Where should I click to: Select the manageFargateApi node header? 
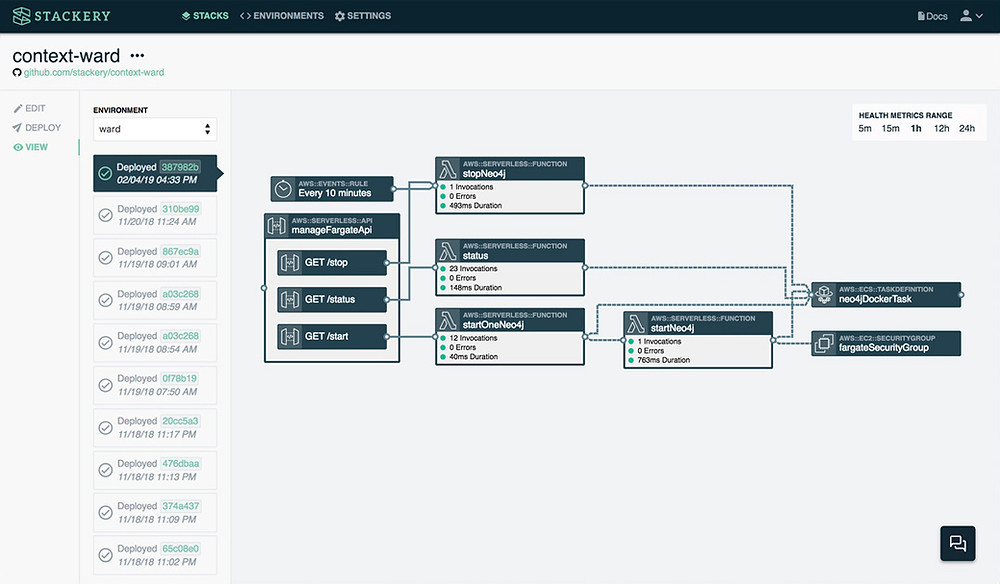(332, 226)
